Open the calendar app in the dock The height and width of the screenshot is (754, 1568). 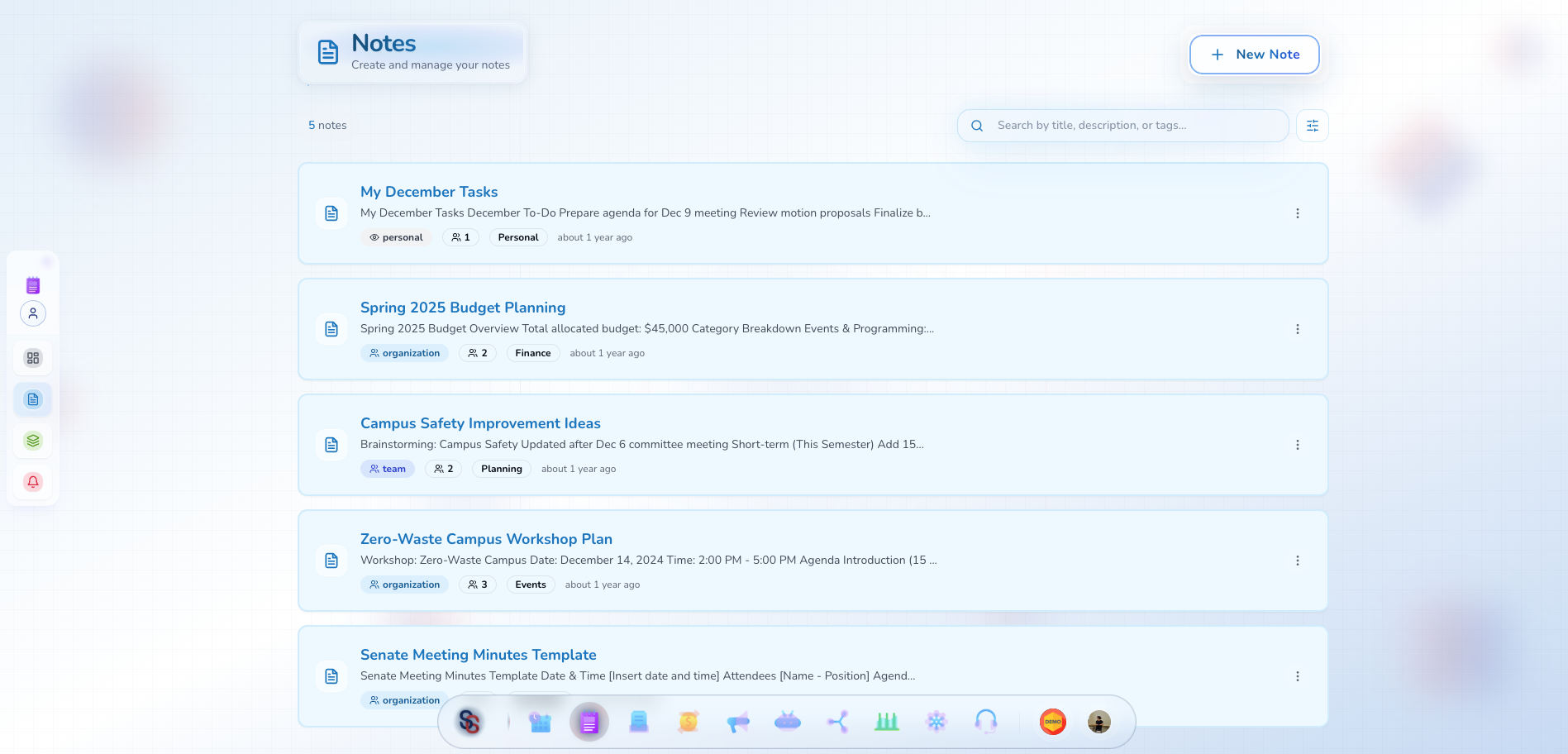click(x=540, y=722)
